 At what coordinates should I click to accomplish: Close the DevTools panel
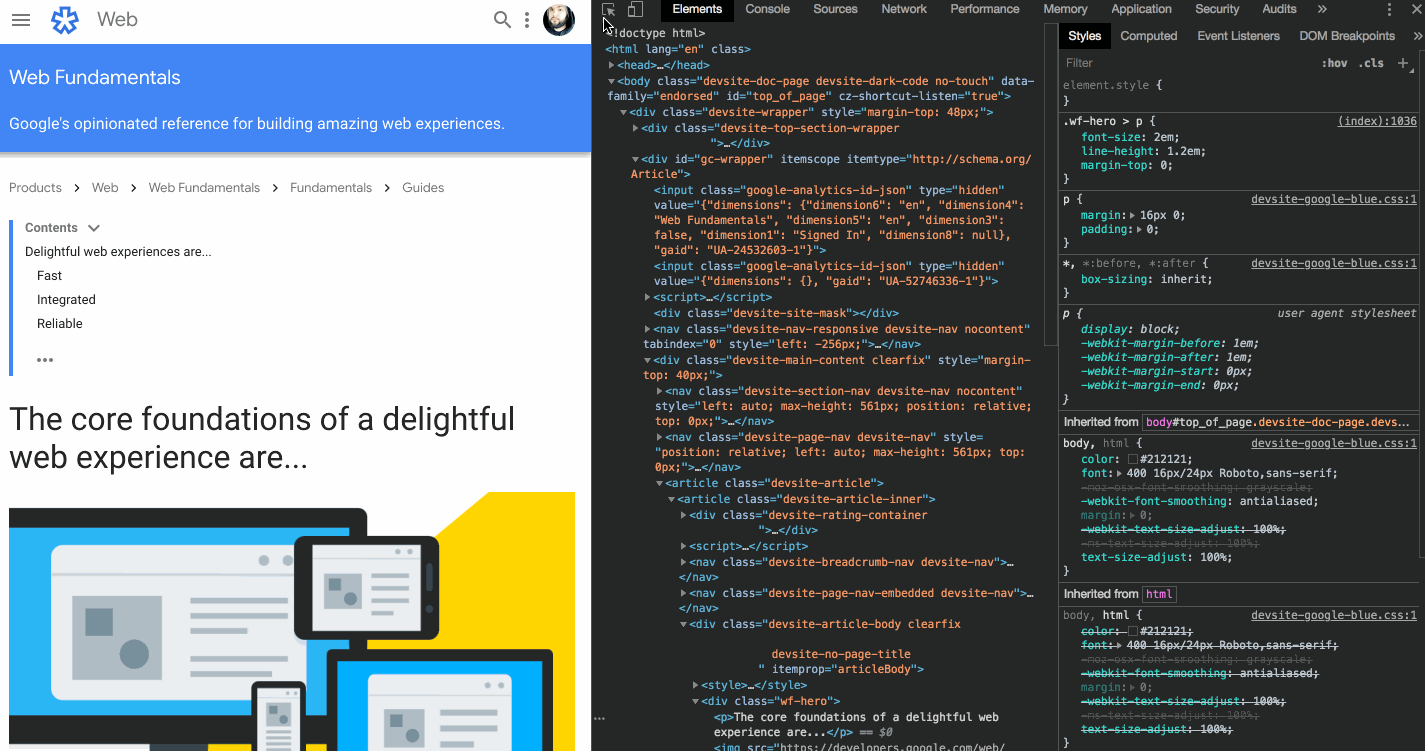click(x=1415, y=10)
